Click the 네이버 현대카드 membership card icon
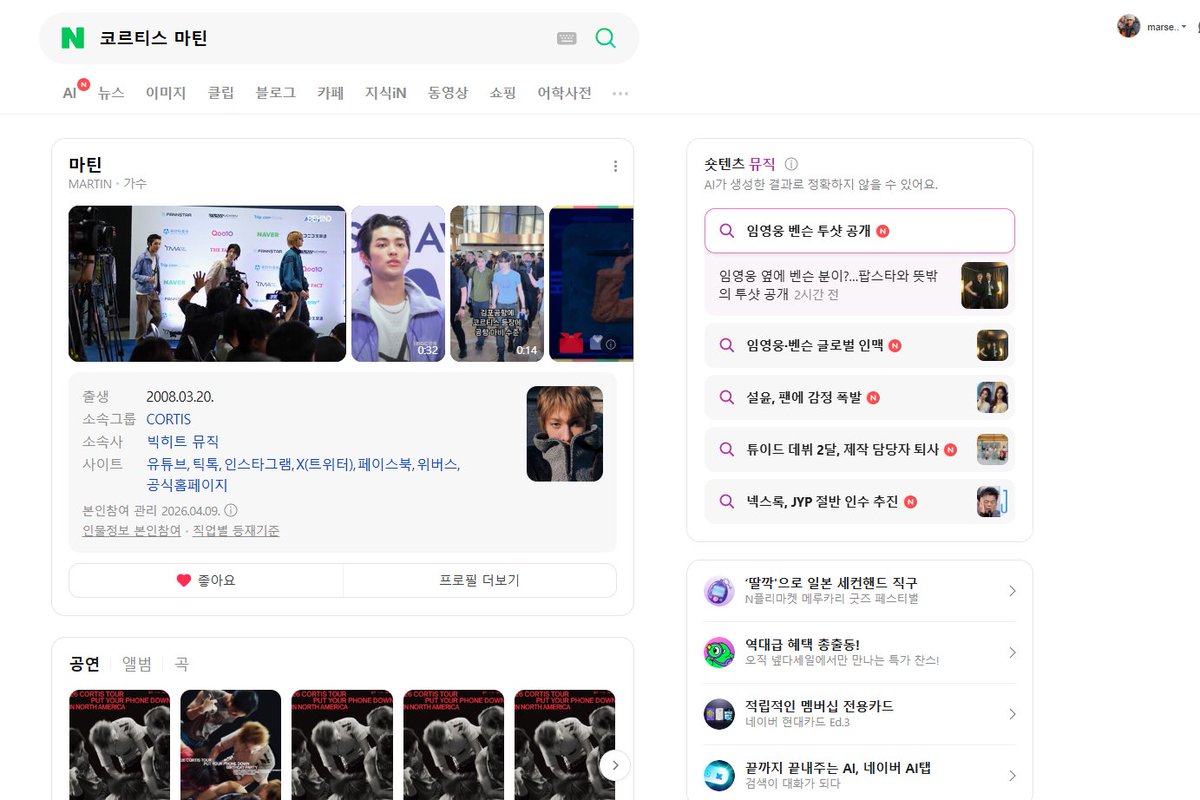Image resolution: width=1200 pixels, height=800 pixels. (719, 714)
